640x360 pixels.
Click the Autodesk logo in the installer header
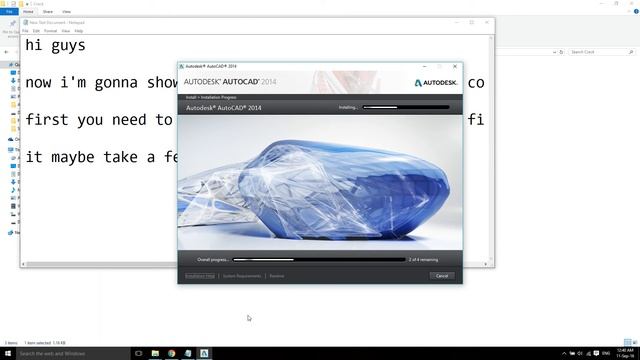click(436, 83)
